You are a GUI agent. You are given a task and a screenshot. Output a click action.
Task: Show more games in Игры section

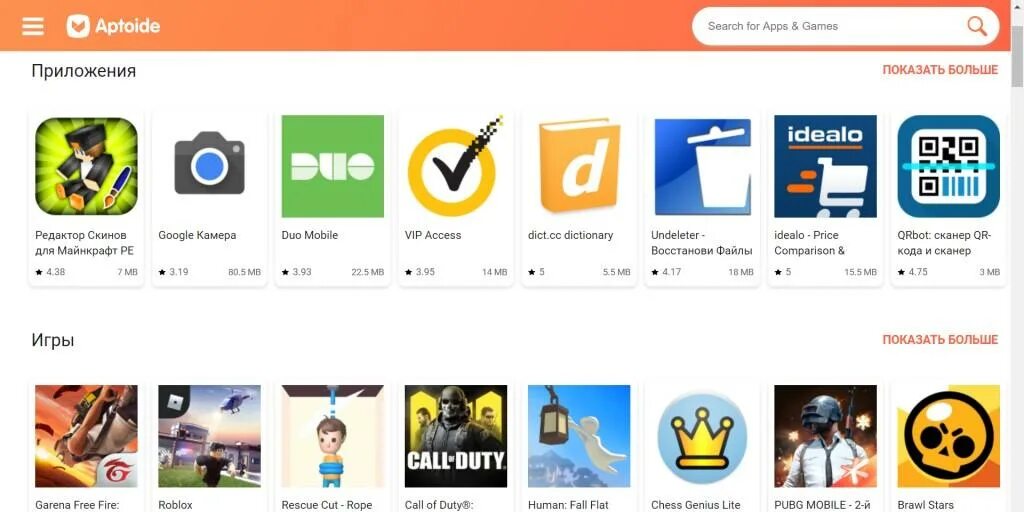(940, 340)
